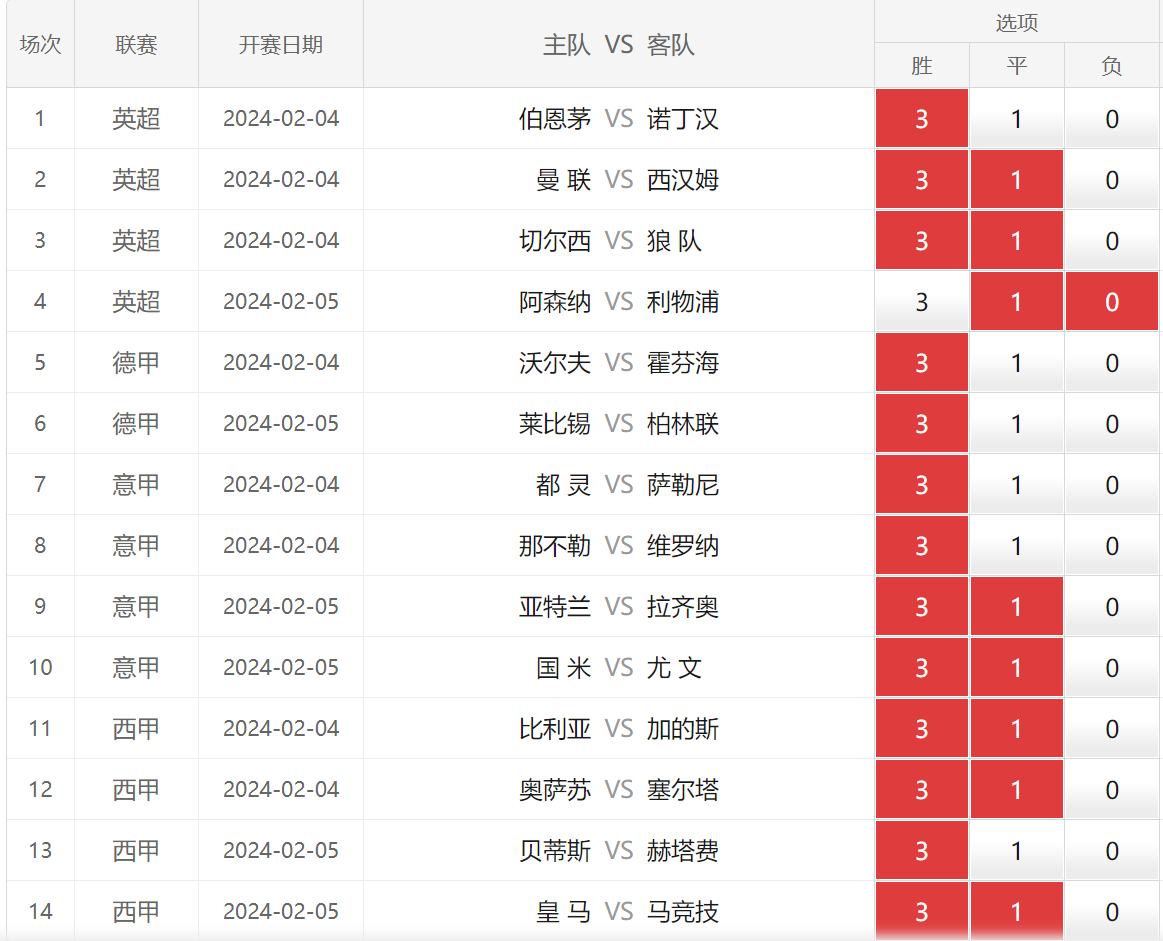
Task: Toggle win option 3 for 曼联 vs 西汉姆
Action: pyautogui.click(x=921, y=179)
